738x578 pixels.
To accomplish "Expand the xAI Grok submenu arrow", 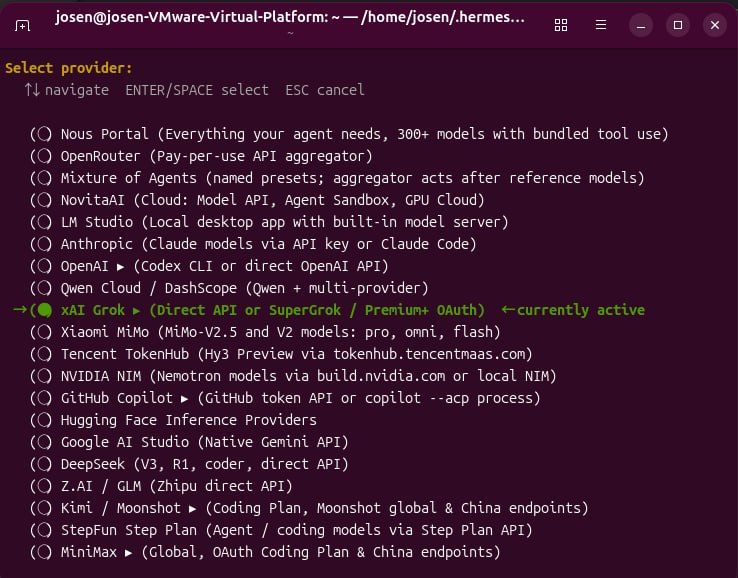I will tap(136, 311).
